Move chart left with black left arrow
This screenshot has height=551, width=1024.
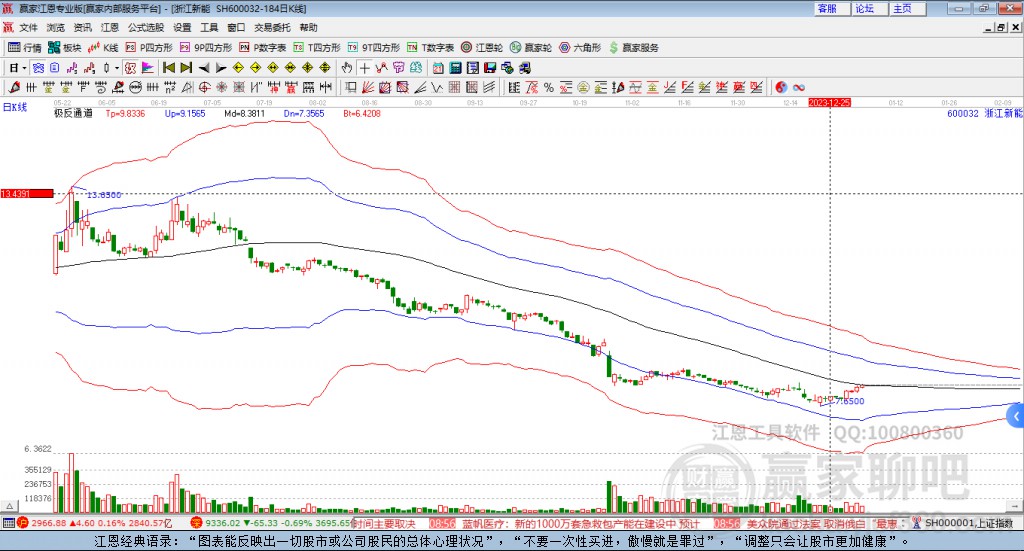pos(204,68)
